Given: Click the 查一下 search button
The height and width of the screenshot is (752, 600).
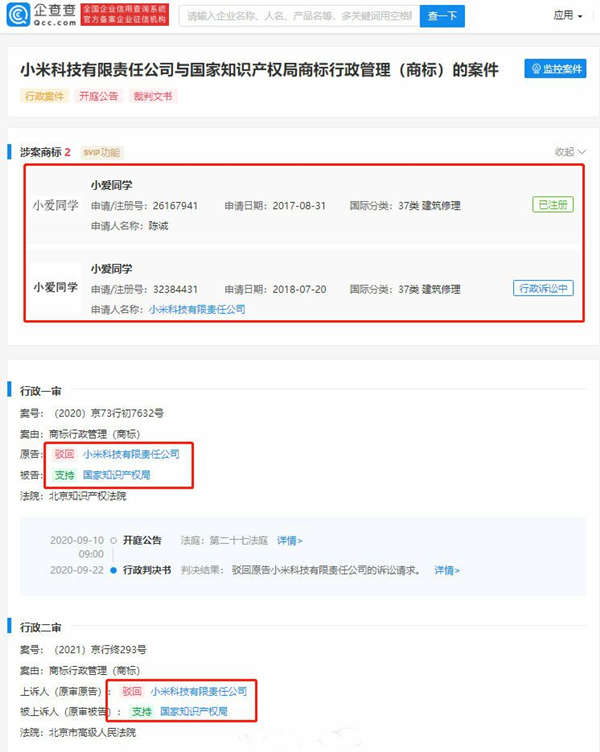Looking at the screenshot, I should point(442,16).
